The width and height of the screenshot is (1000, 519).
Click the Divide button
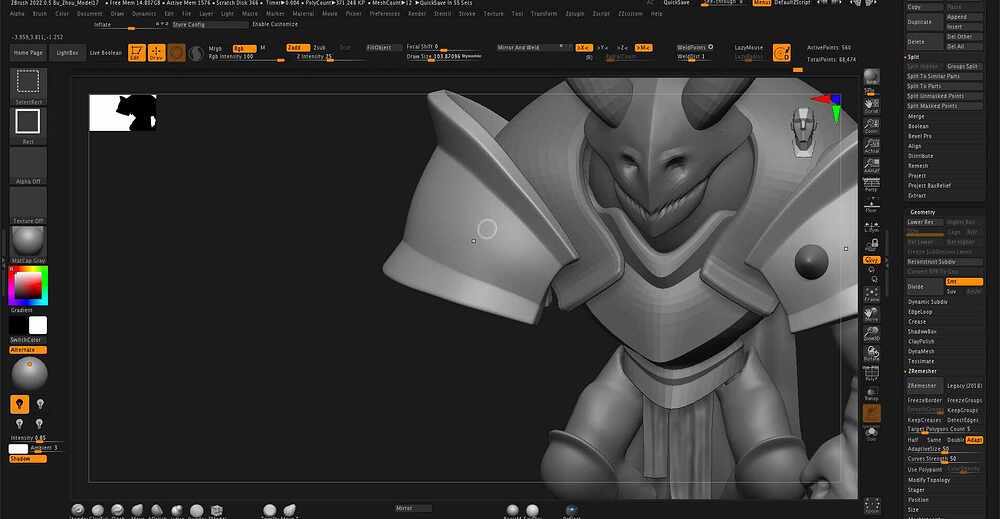coord(924,287)
